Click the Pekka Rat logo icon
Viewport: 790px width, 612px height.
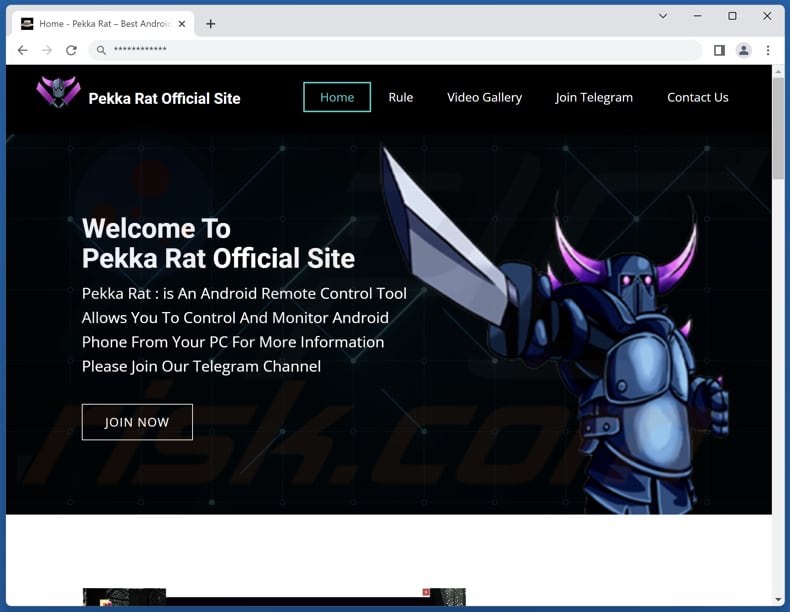[58, 92]
